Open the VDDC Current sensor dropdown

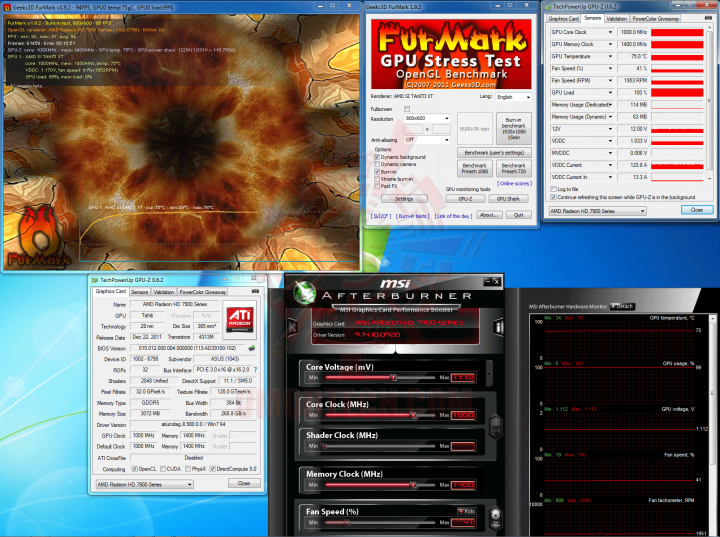[610, 165]
